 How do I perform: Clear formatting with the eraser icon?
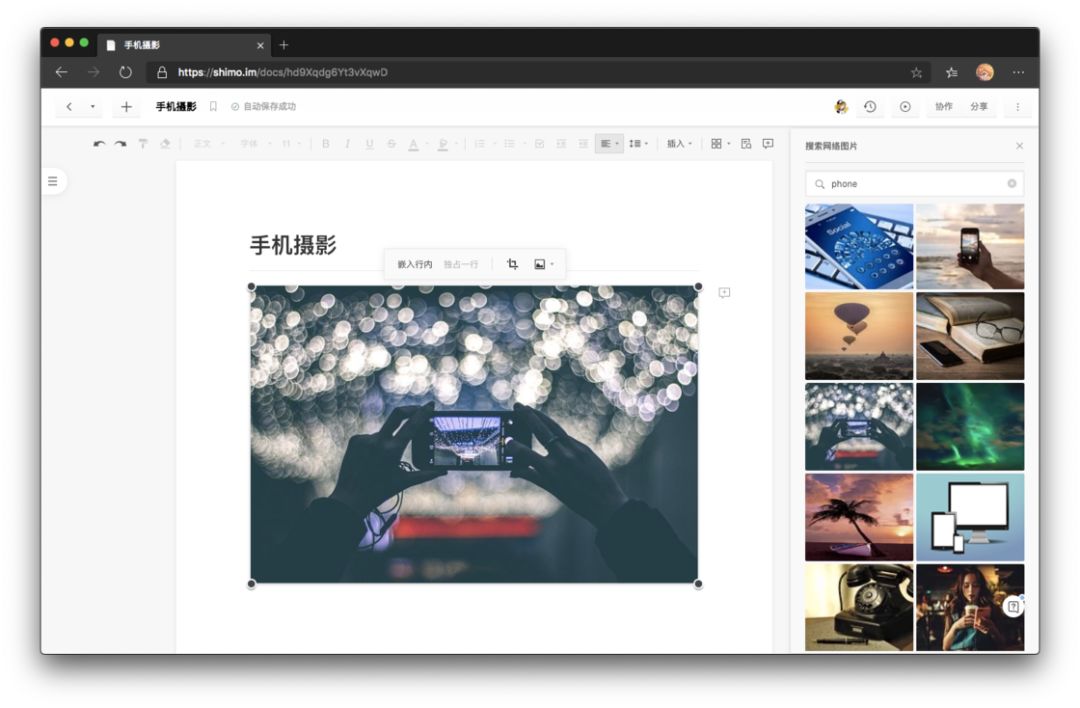165,144
